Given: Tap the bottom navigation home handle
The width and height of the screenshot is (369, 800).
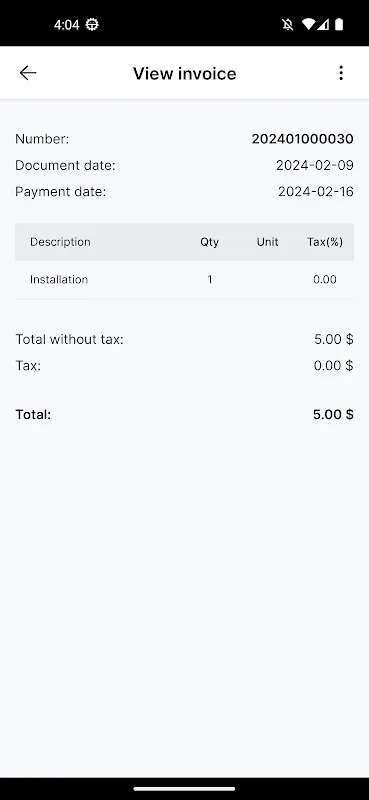Looking at the screenshot, I should point(184,789).
